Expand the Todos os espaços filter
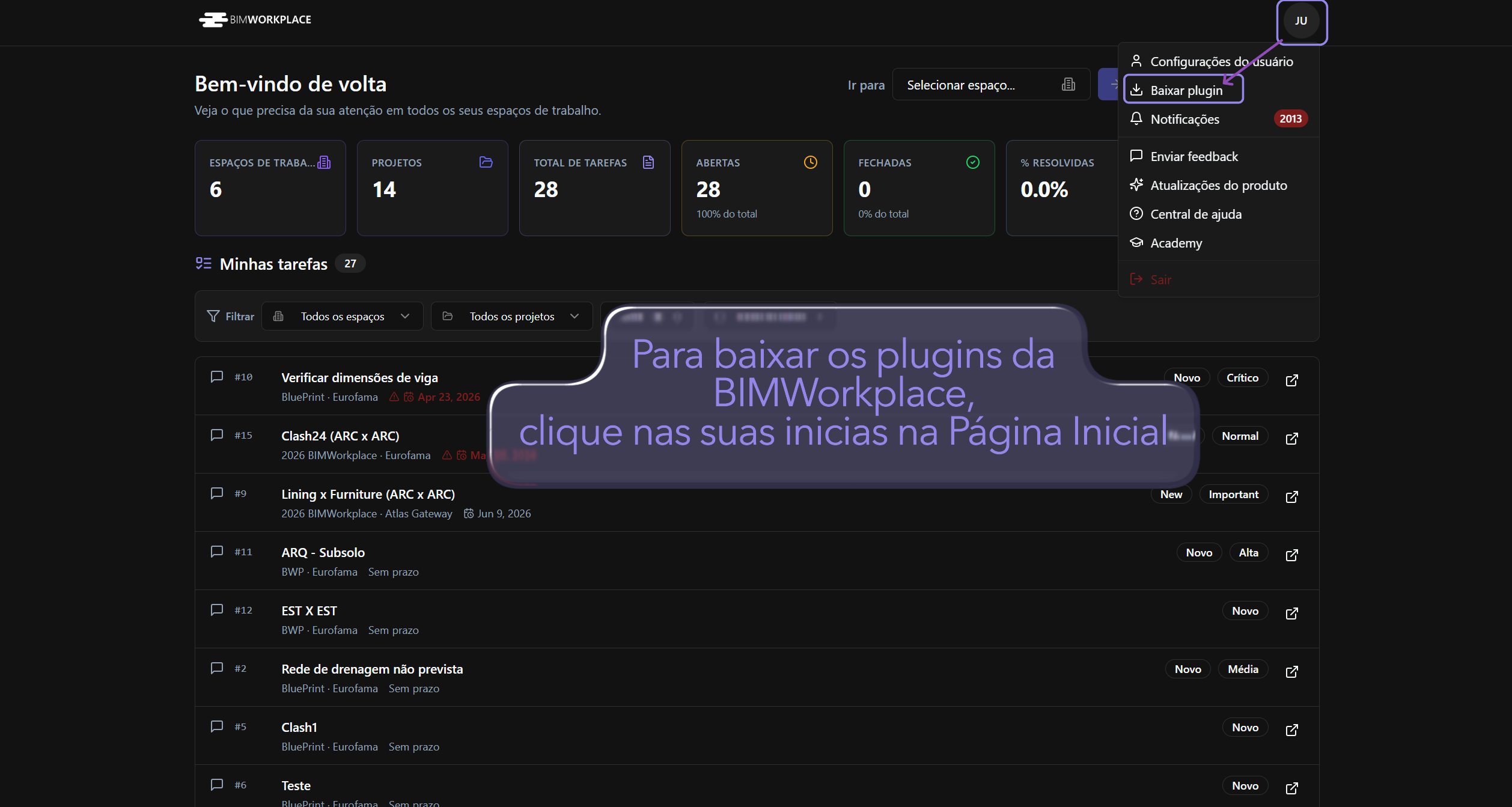The width and height of the screenshot is (1512, 807). click(x=342, y=316)
